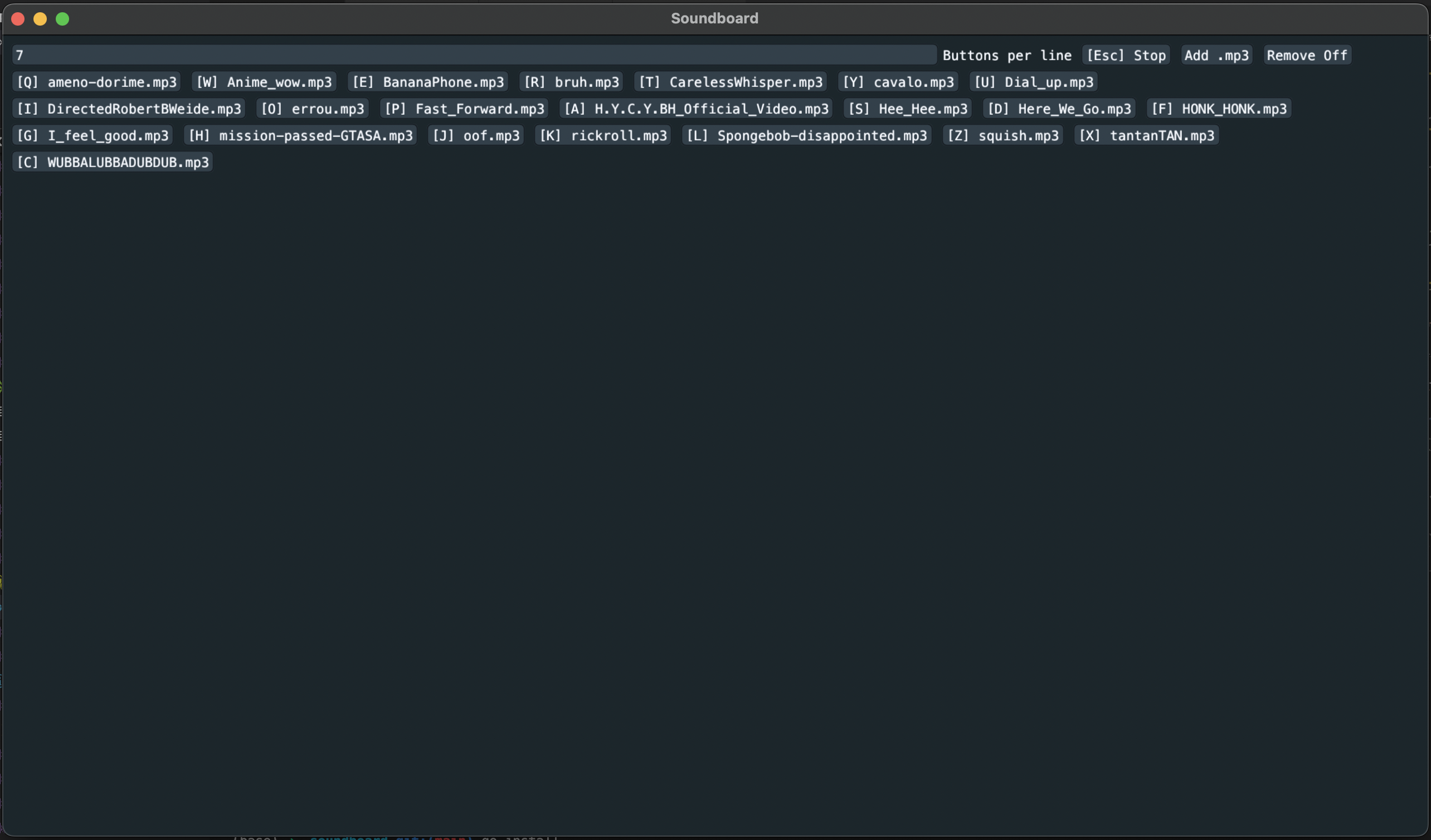Play mission-passed-GTASA.mp3 sound
The width and height of the screenshot is (1431, 840).
pyautogui.click(x=300, y=135)
